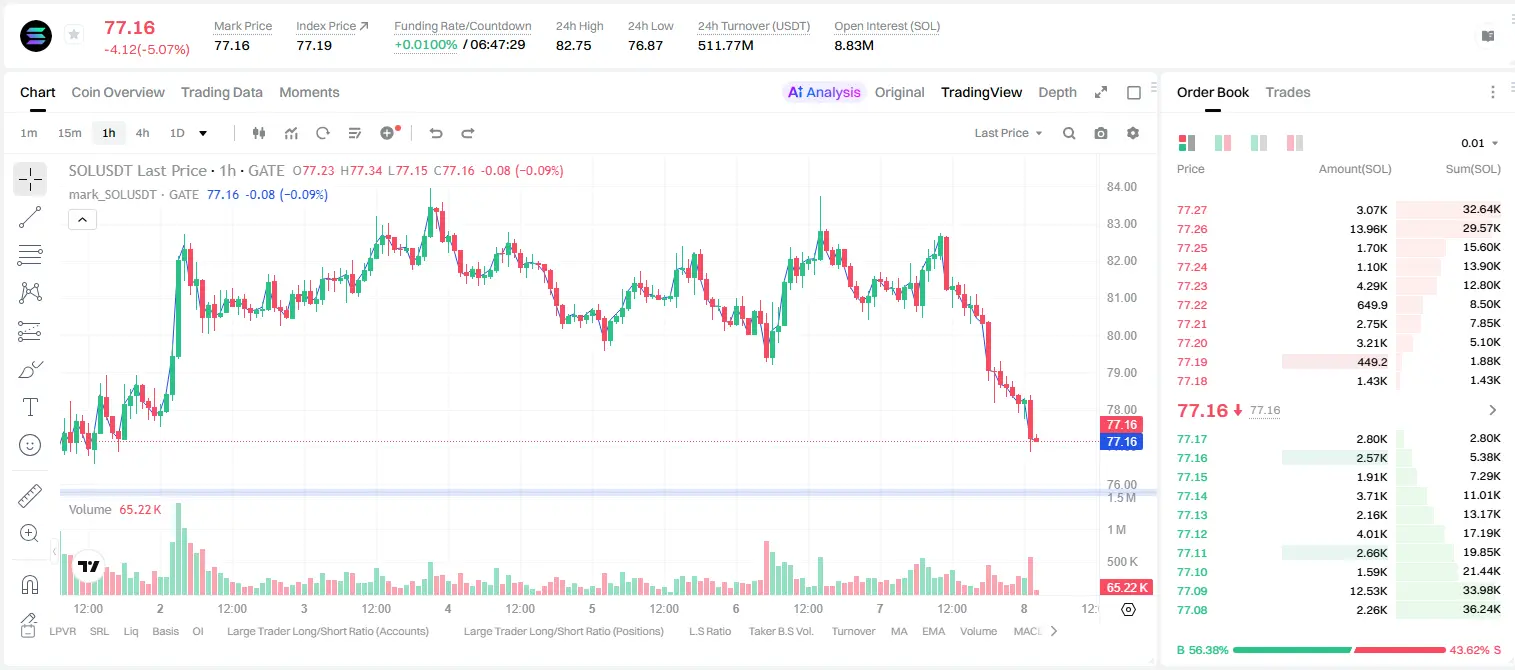The height and width of the screenshot is (670, 1515).
Task: Switch order book to asks-only view
Action: coord(1294,143)
